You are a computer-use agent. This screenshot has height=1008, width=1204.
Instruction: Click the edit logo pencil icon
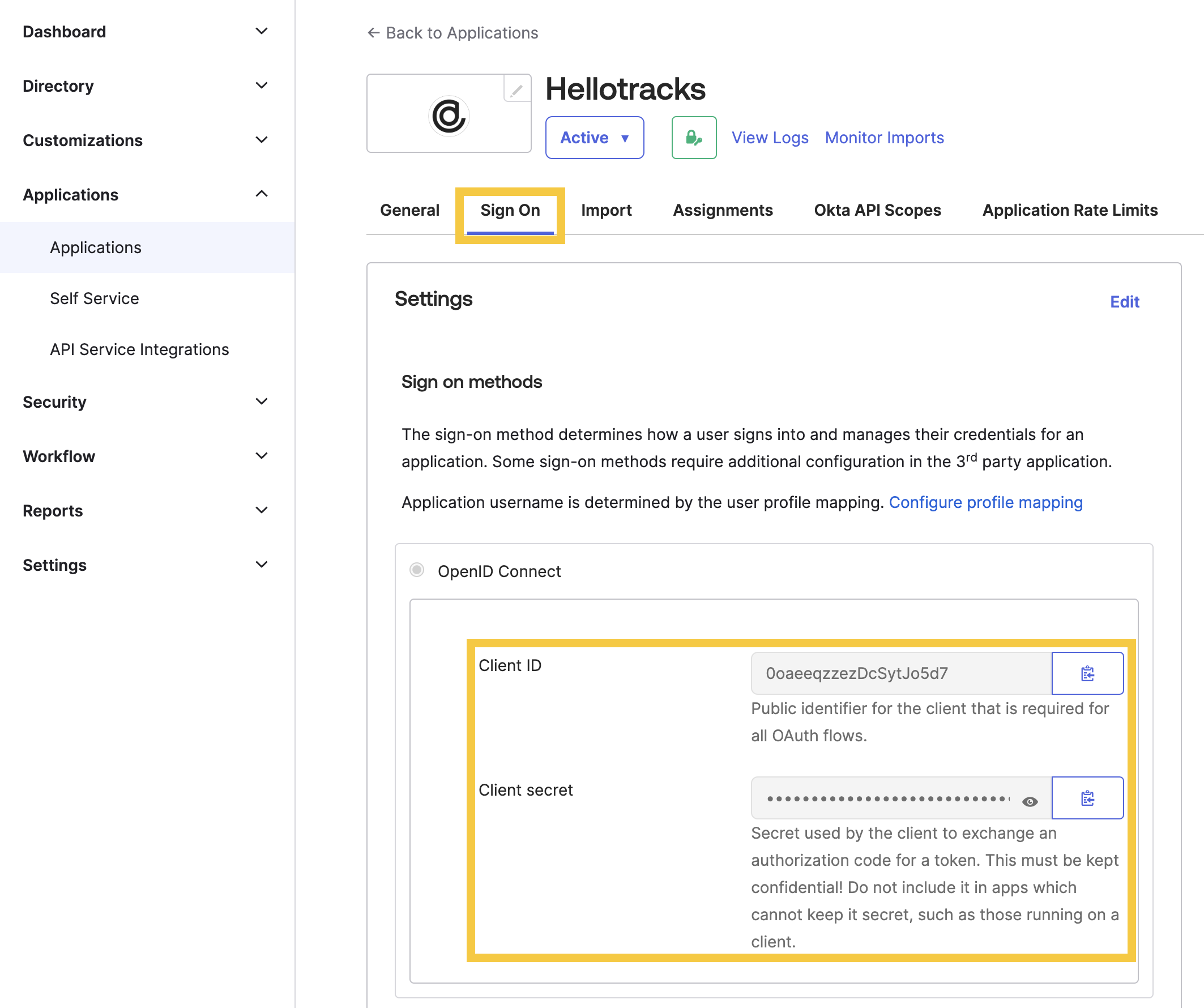pyautogui.click(x=516, y=89)
